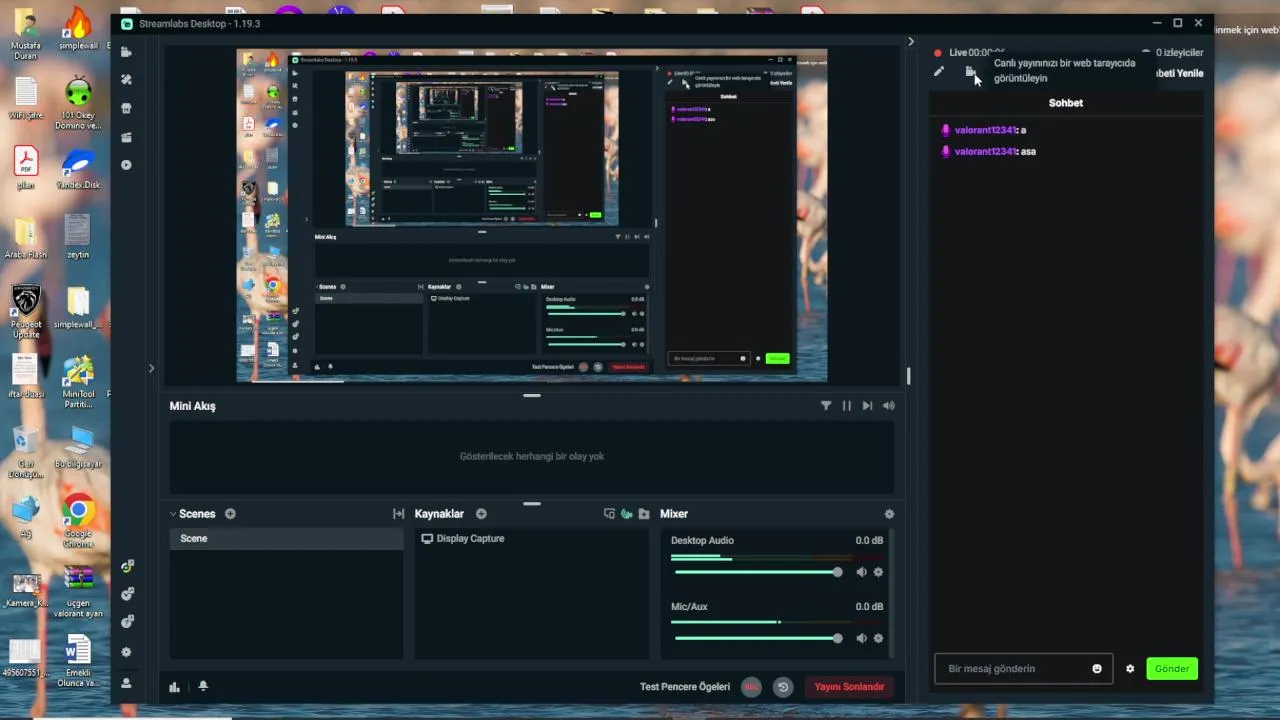This screenshot has height=720, width=1280.
Task: Edit stream info with pencil icon
Action: click(x=938, y=71)
